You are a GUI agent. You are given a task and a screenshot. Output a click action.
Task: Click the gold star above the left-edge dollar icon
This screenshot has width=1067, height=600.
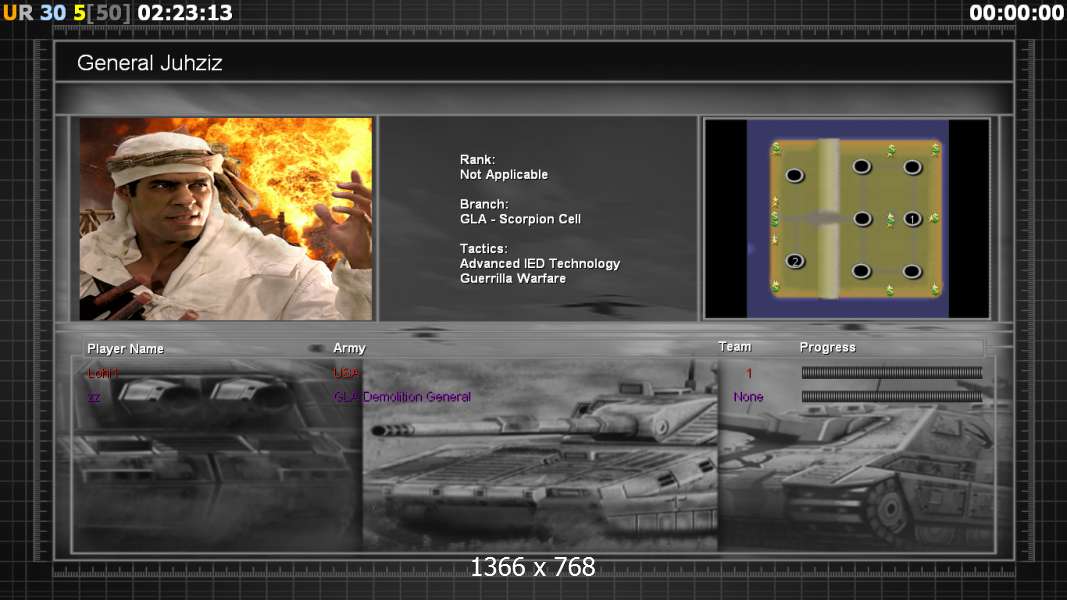pyautogui.click(x=774, y=202)
